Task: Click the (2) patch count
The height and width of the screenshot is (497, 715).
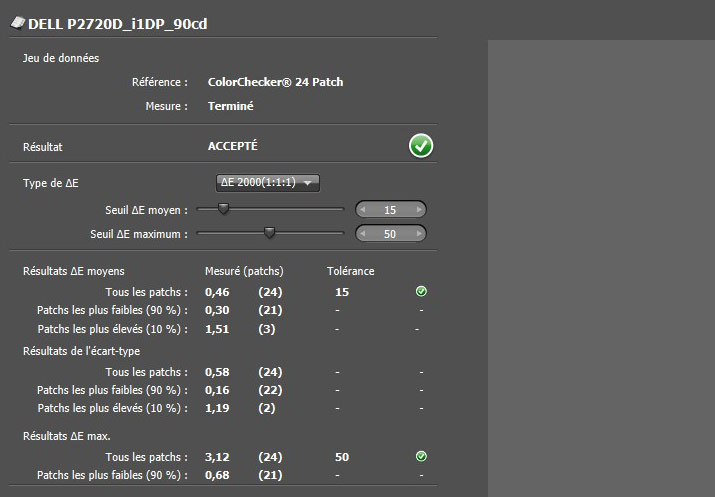Action: (267, 408)
